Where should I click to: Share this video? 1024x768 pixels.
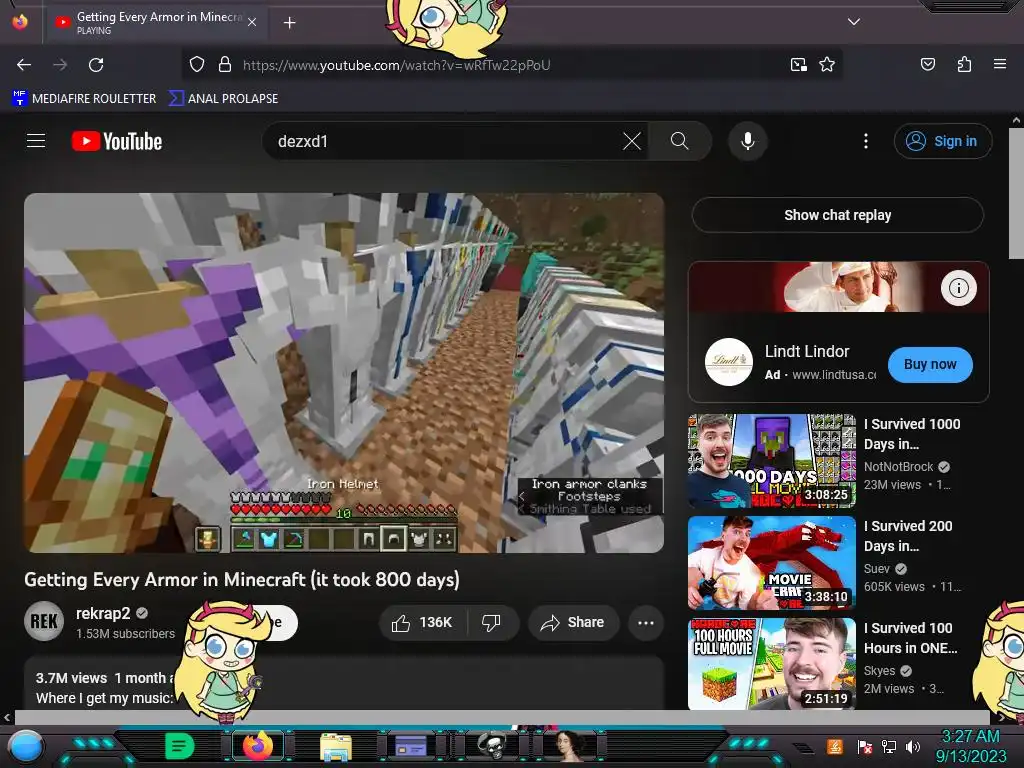click(572, 622)
